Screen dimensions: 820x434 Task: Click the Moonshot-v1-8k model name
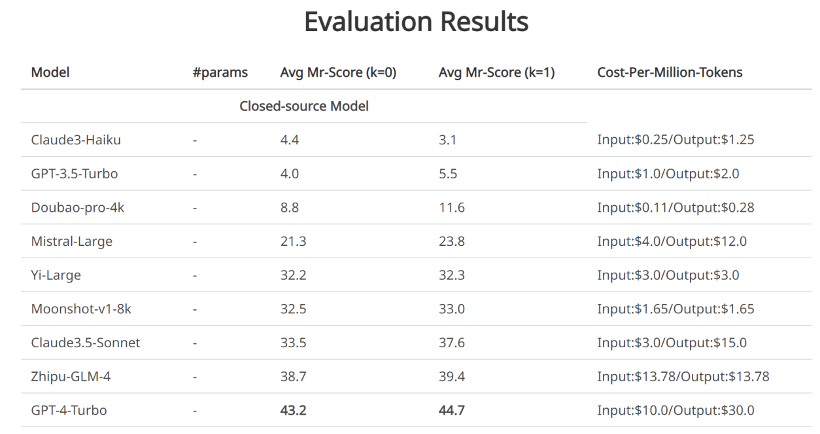tap(78, 309)
